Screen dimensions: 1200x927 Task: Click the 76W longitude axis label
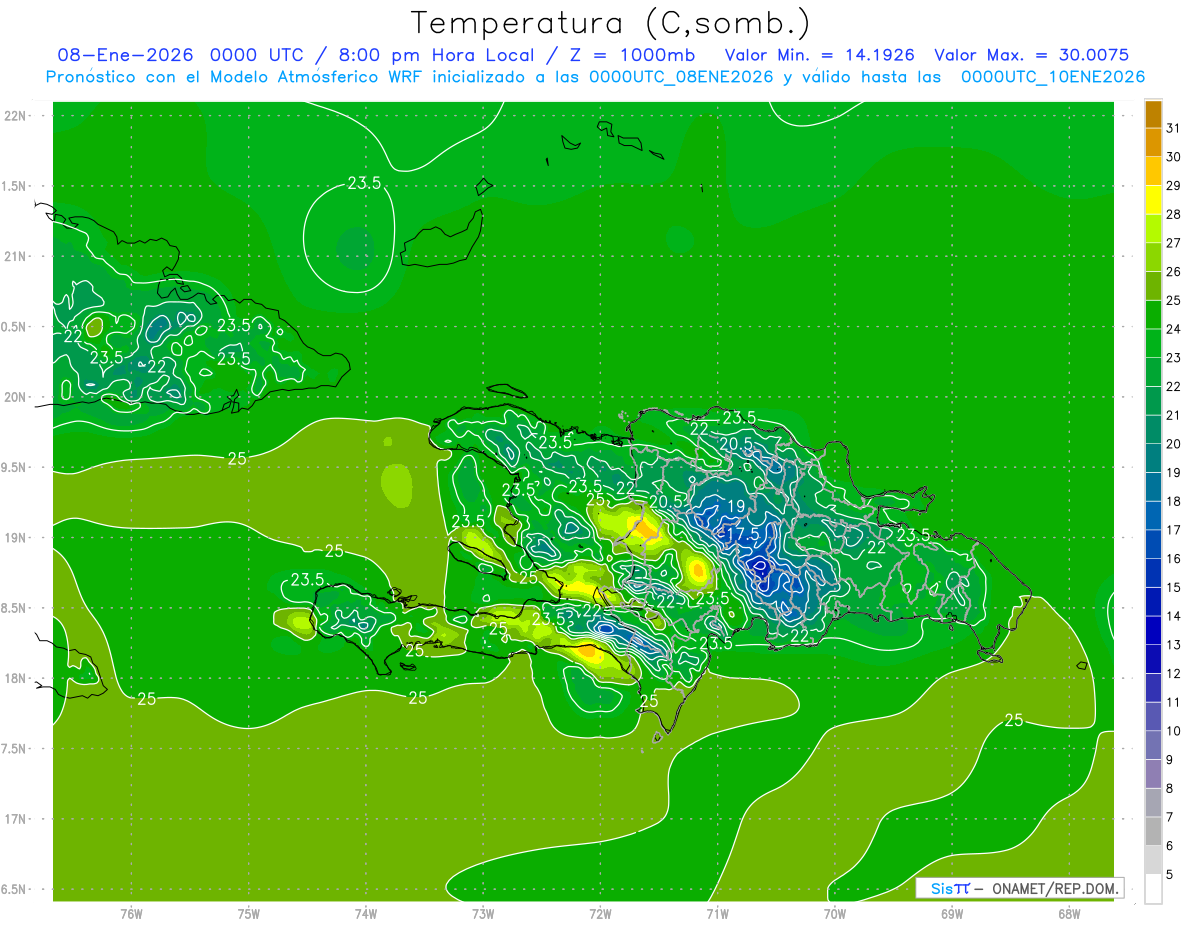tap(131, 914)
